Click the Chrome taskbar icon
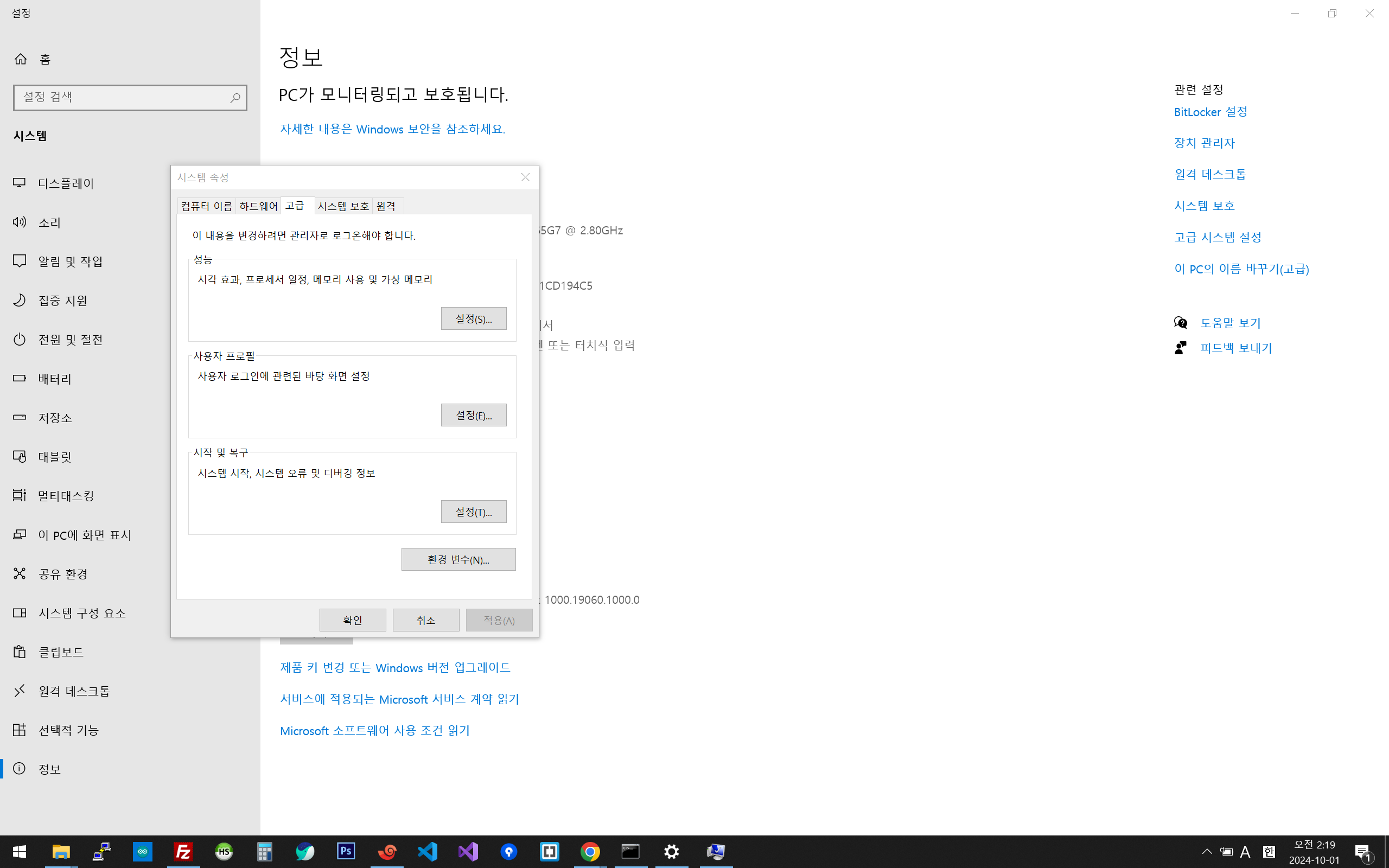Image resolution: width=1389 pixels, height=868 pixels. 590,851
